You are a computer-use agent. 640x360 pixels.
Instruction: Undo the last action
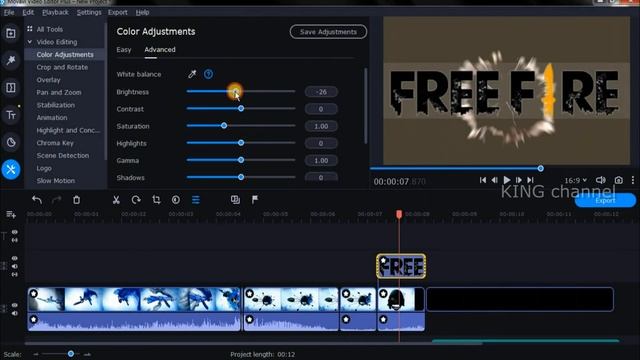pos(37,200)
